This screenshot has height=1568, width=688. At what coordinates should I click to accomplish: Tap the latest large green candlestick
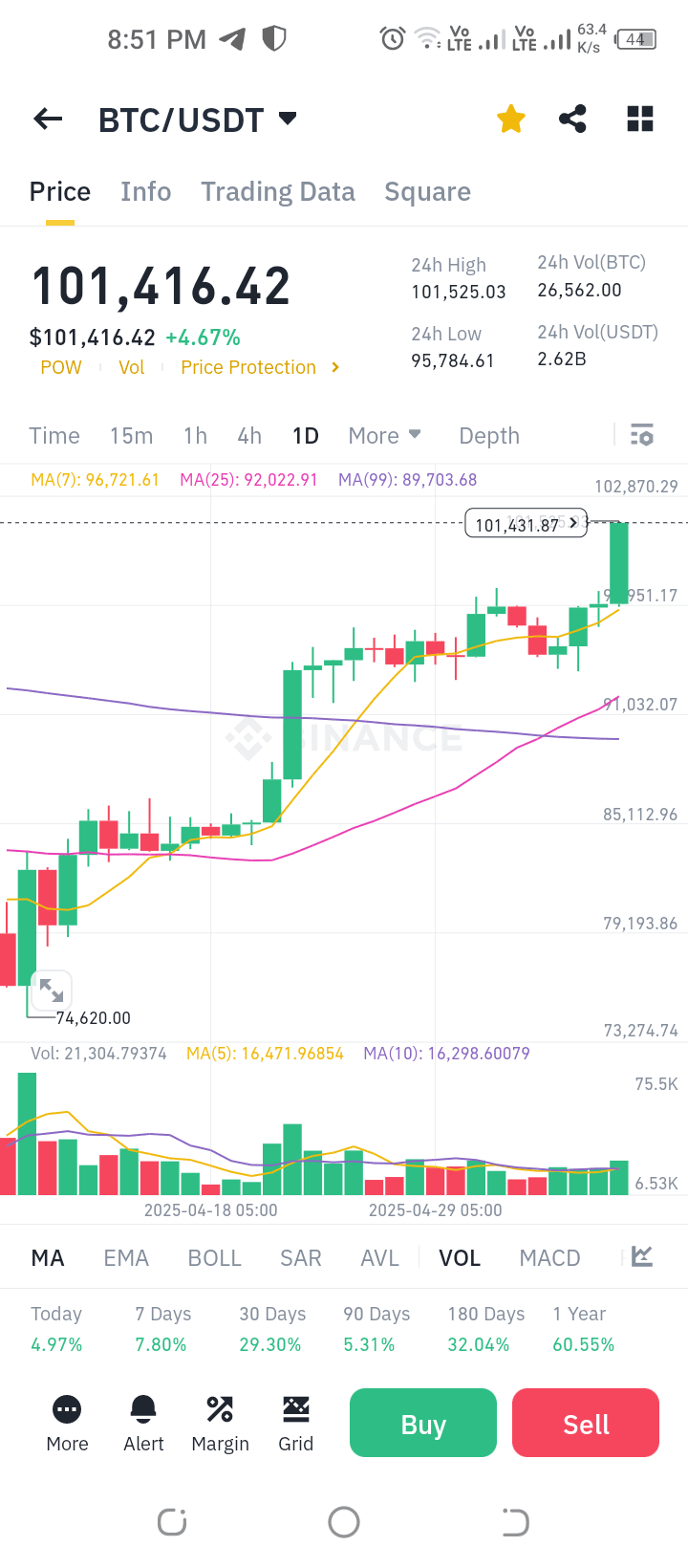(619, 562)
